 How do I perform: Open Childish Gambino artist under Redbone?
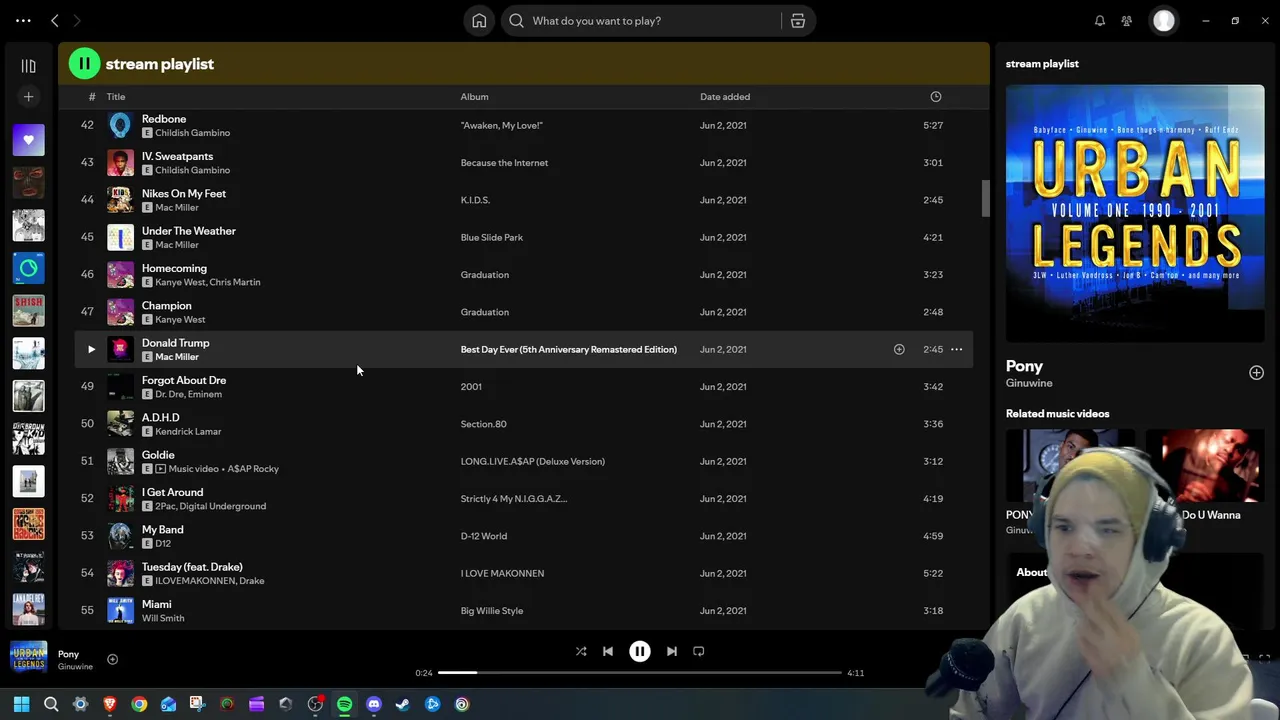coord(192,133)
